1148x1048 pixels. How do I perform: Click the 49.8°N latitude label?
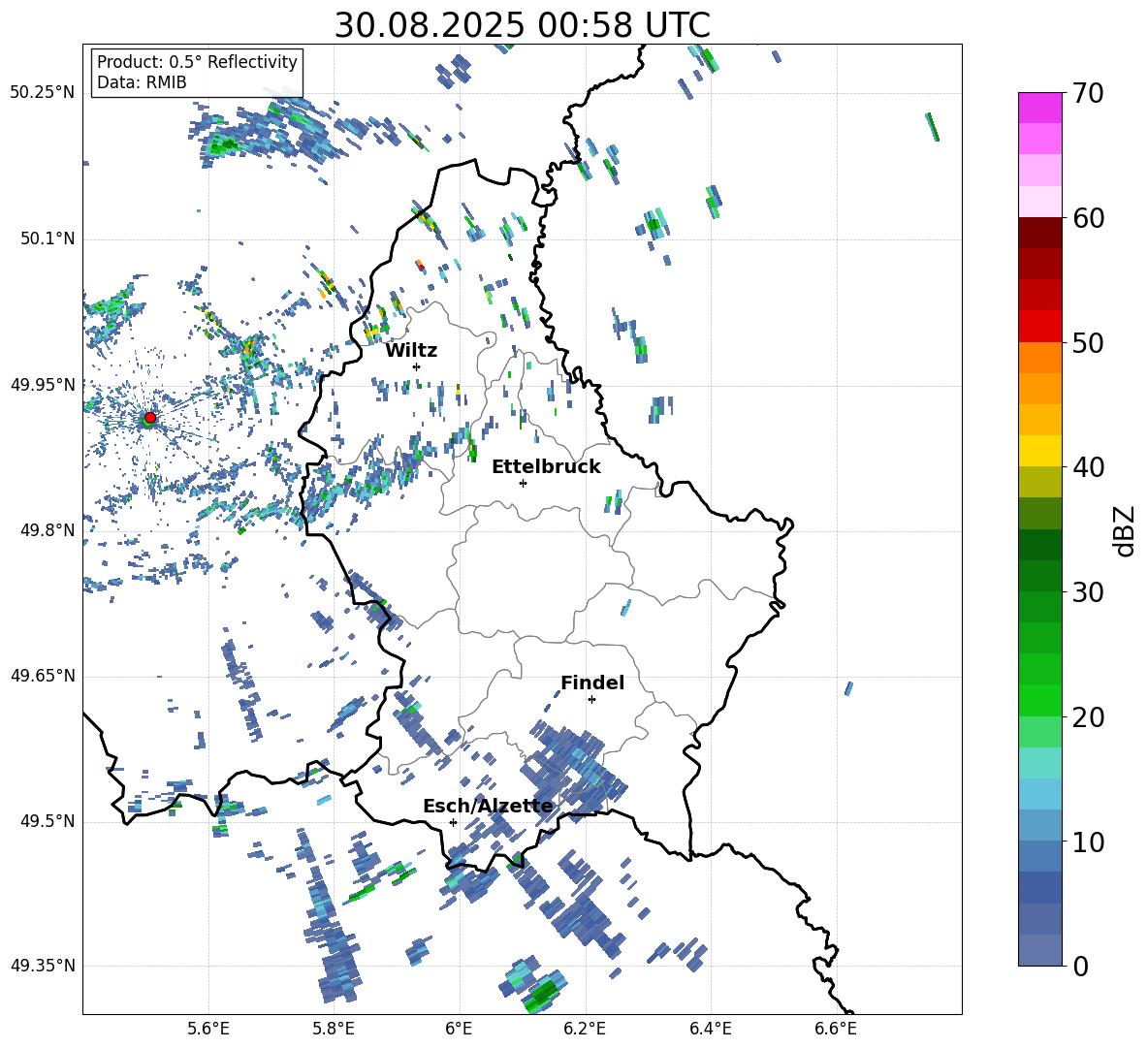[47, 530]
